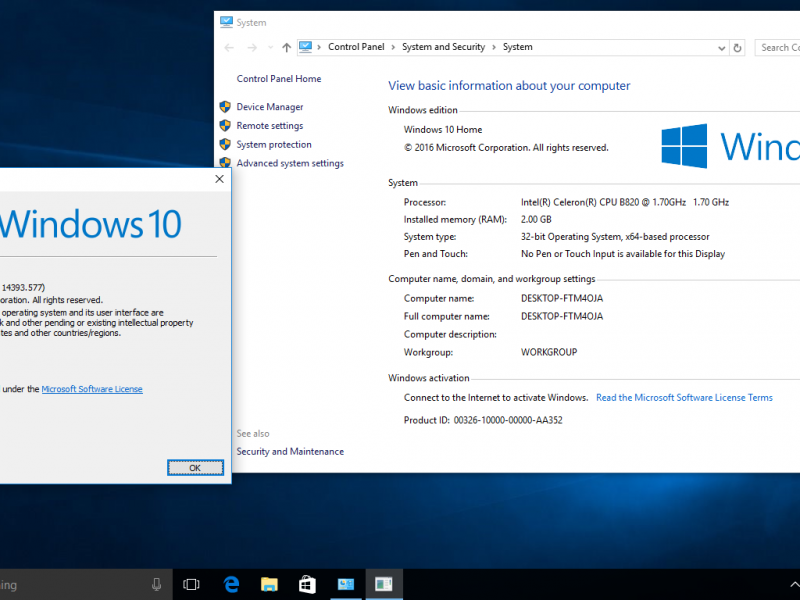The height and width of the screenshot is (600, 800).
Task: Open Advanced system settings
Action: pyautogui.click(x=290, y=163)
